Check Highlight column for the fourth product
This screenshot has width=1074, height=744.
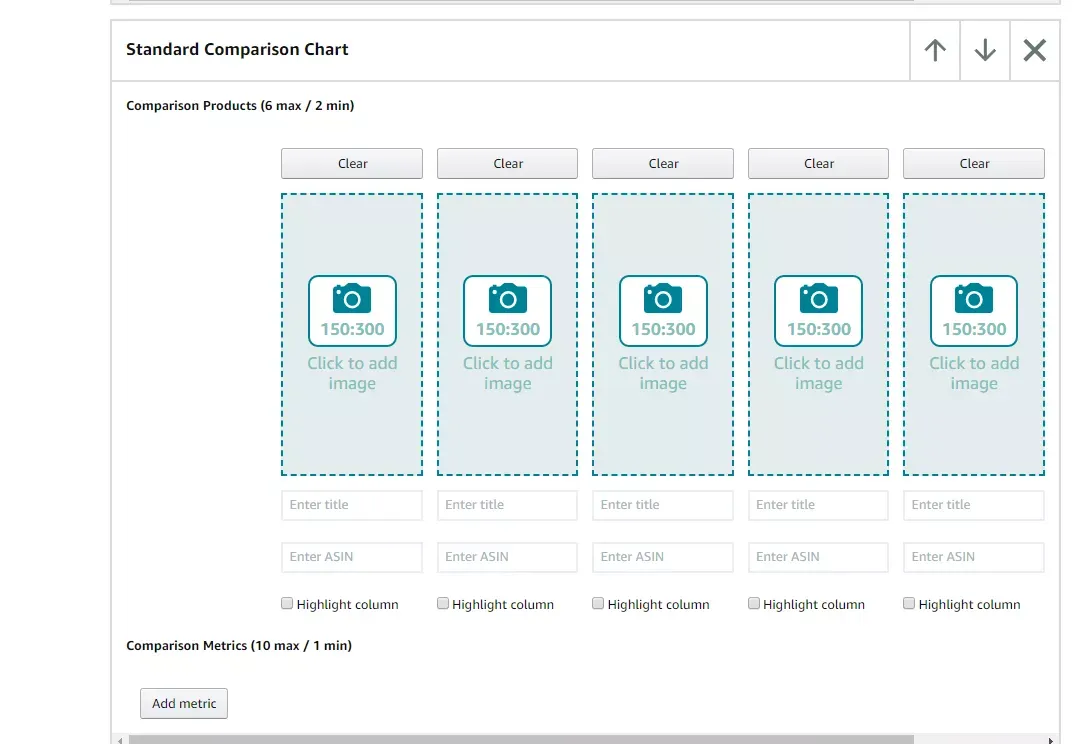coord(753,604)
